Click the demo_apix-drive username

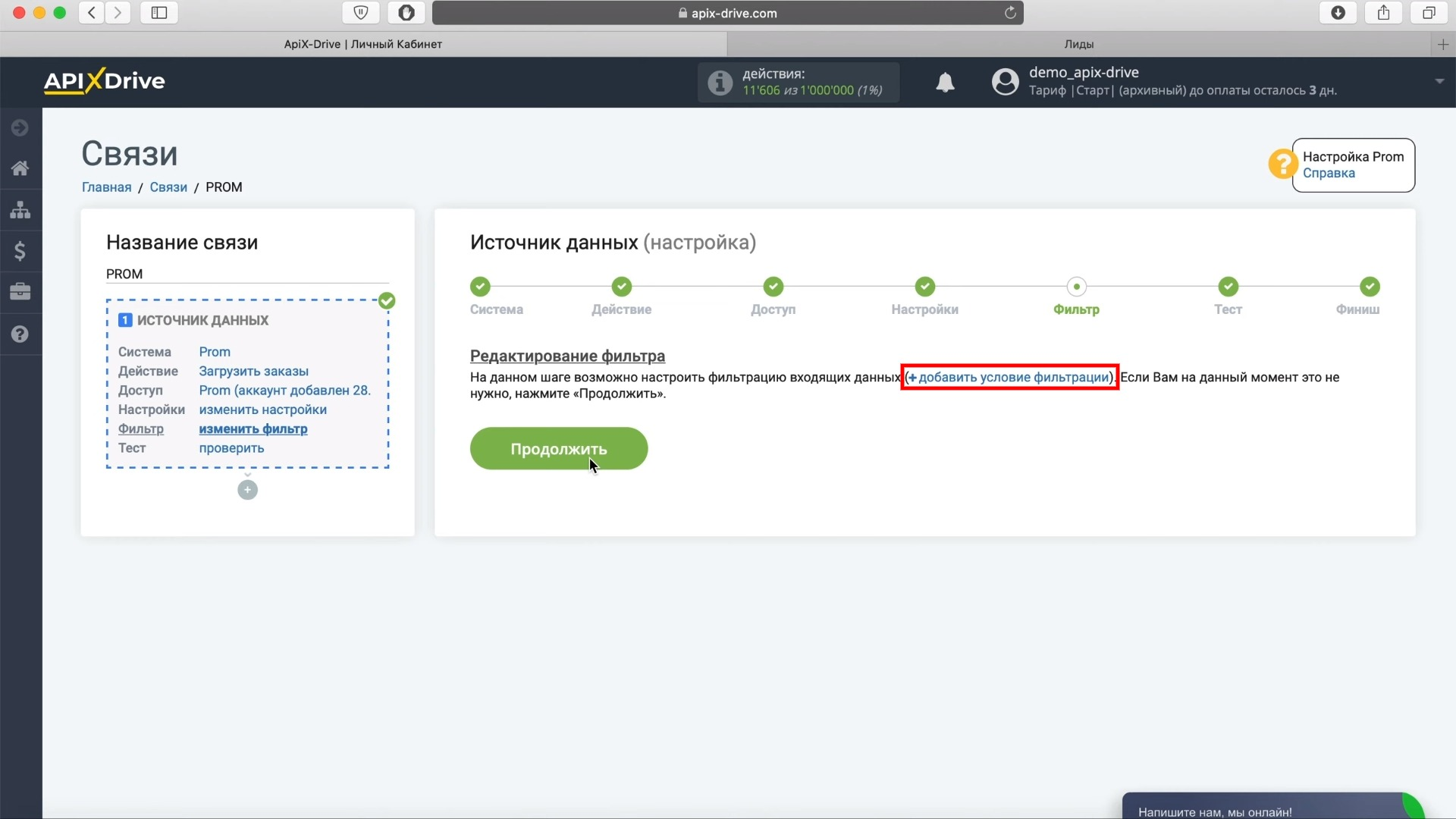tap(1084, 73)
